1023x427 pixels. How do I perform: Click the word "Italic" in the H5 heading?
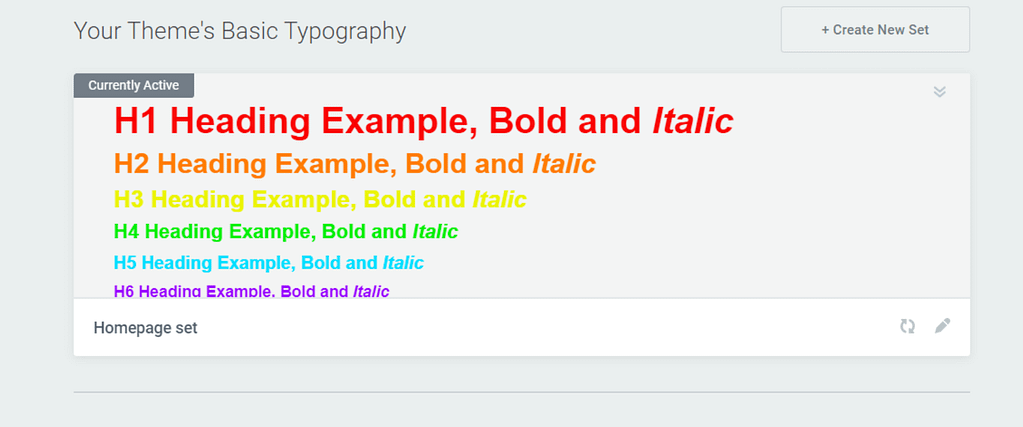403,264
